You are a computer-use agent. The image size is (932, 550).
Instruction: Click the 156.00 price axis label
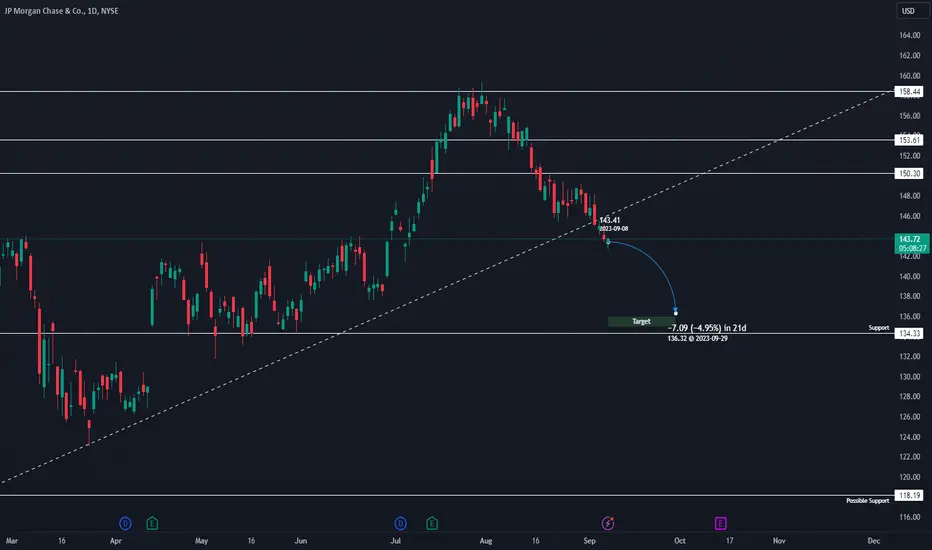909,115
